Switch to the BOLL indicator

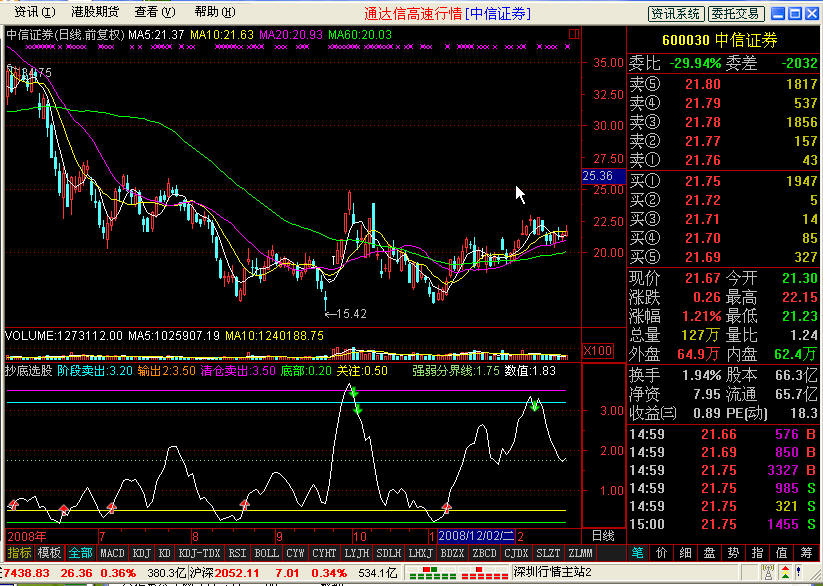(266, 553)
